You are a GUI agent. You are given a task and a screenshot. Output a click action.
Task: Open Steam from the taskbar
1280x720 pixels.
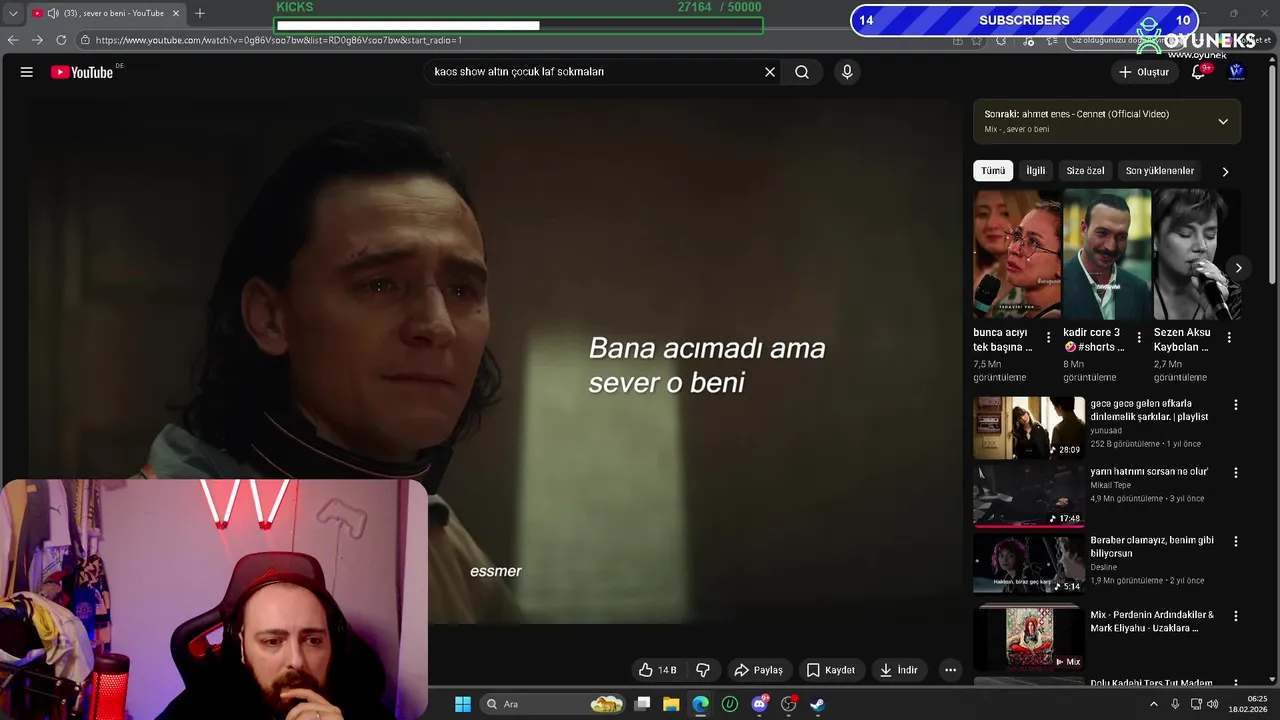pyautogui.click(x=817, y=704)
